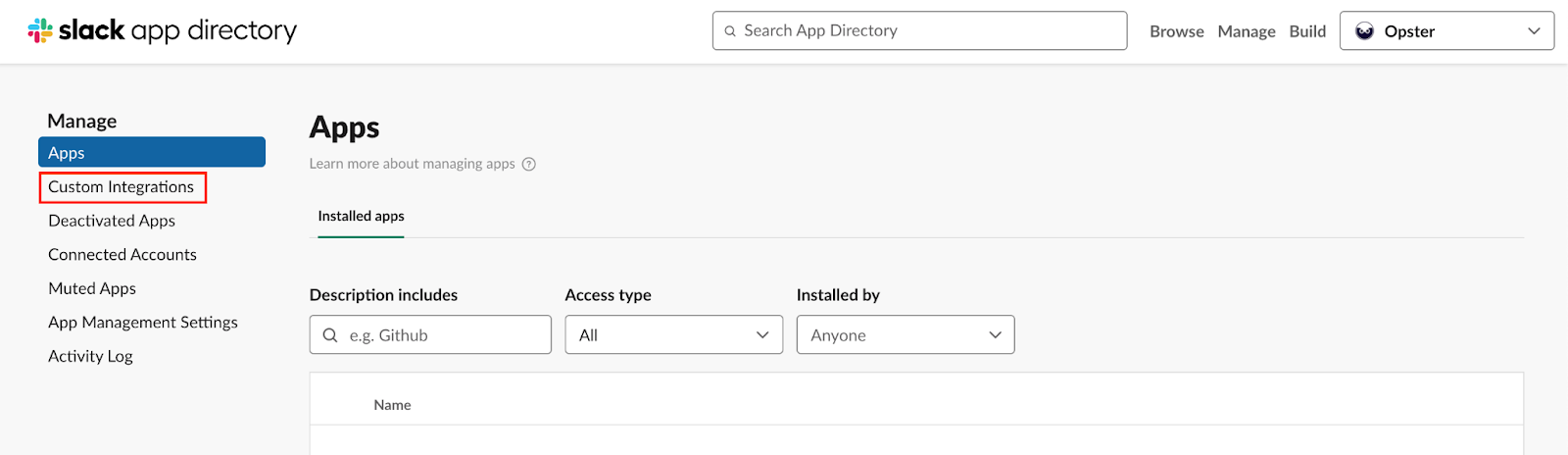Screen dimensions: 1568x455
Task: Open App Management Settings
Action: coord(143,322)
